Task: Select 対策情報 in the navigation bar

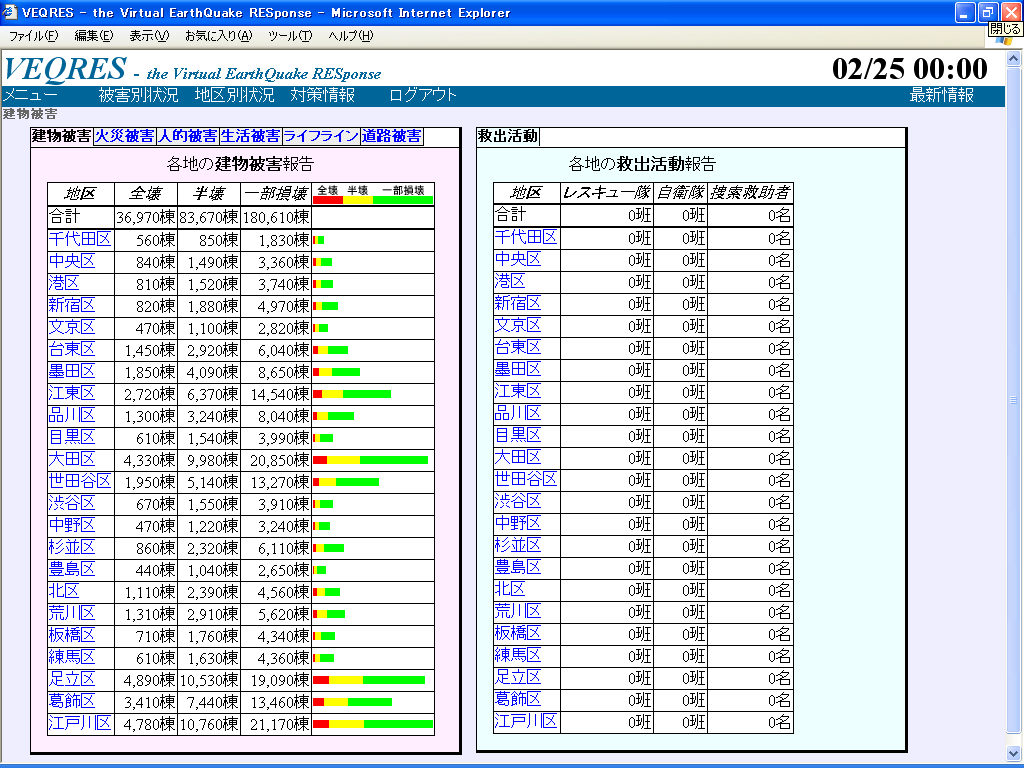Action: click(x=322, y=96)
